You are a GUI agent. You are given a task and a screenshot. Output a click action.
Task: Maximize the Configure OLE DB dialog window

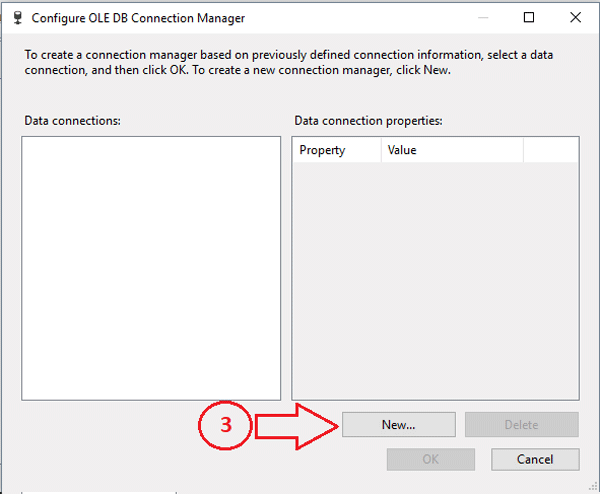point(529,17)
